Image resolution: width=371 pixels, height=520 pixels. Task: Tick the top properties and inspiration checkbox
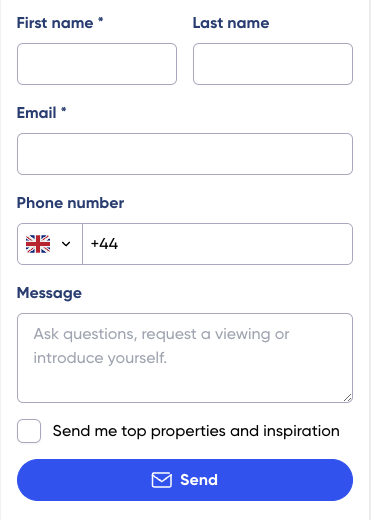tap(29, 431)
